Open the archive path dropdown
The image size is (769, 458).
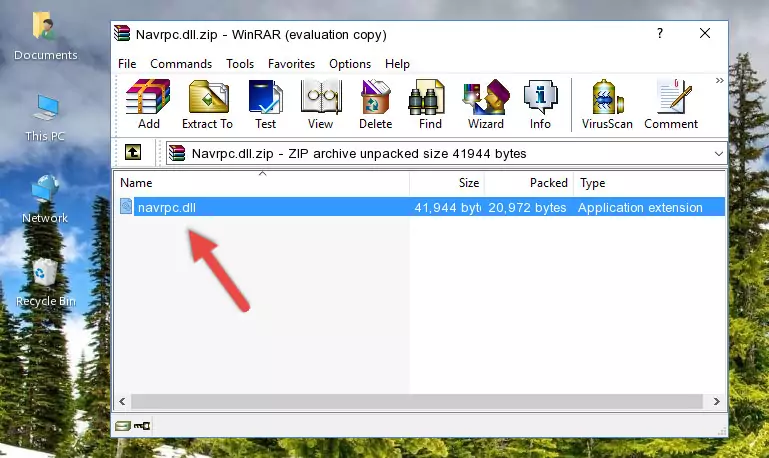coord(718,153)
